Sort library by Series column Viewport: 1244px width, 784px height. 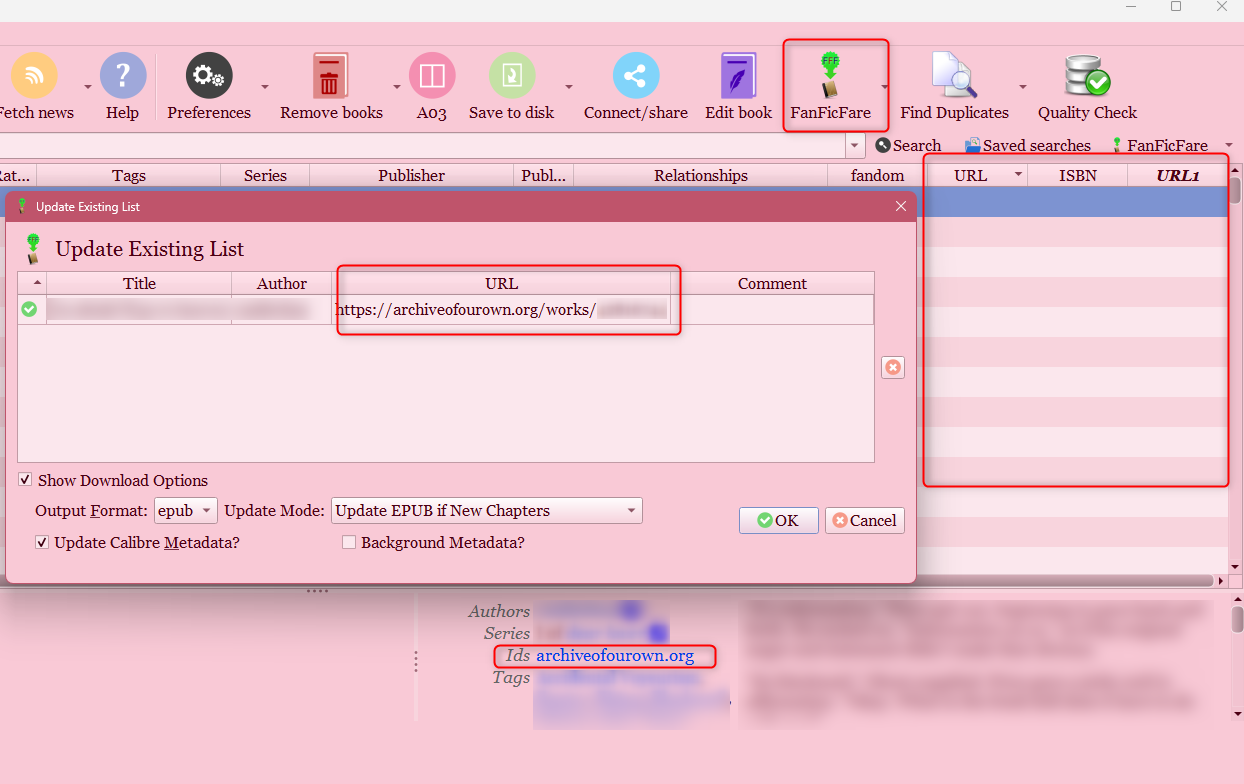265,175
